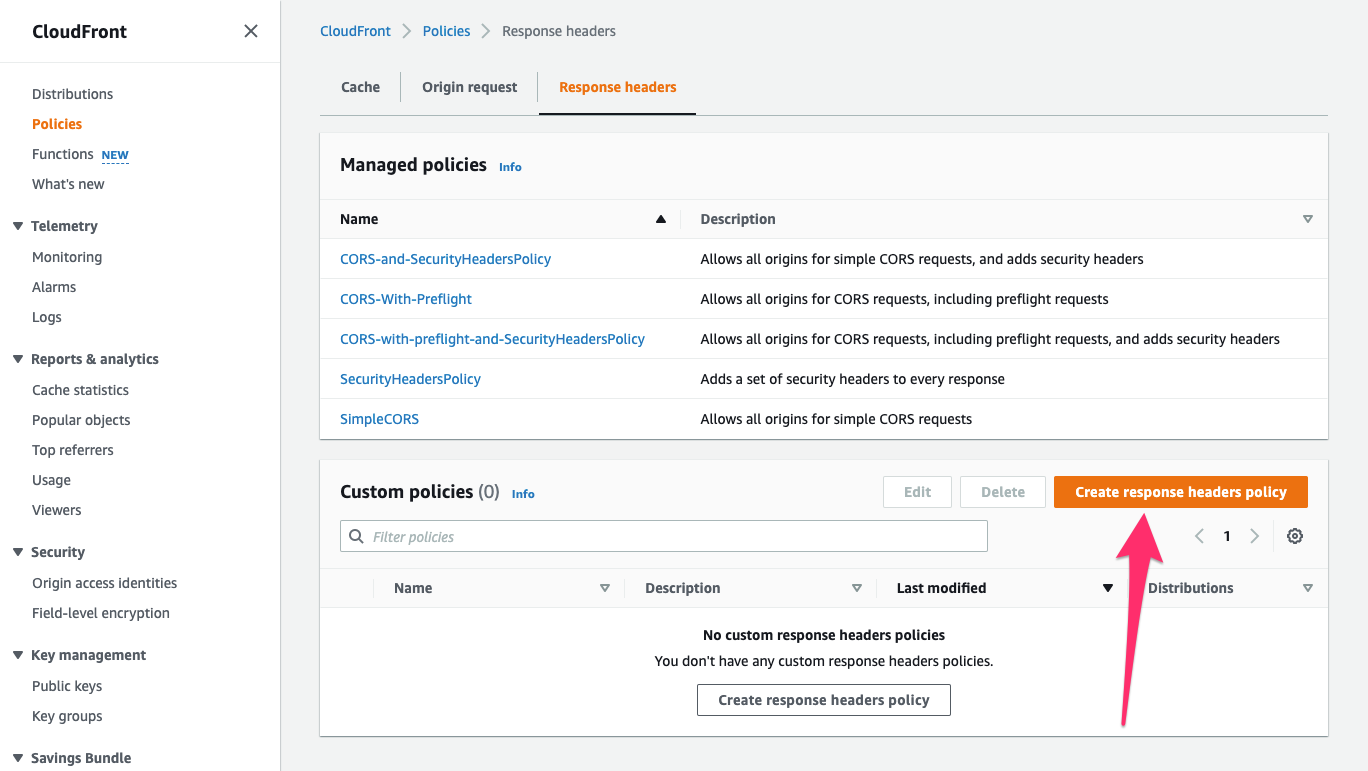This screenshot has height=771, width=1368.
Task: Open the Distributions column filter dropdown
Action: [1308, 588]
